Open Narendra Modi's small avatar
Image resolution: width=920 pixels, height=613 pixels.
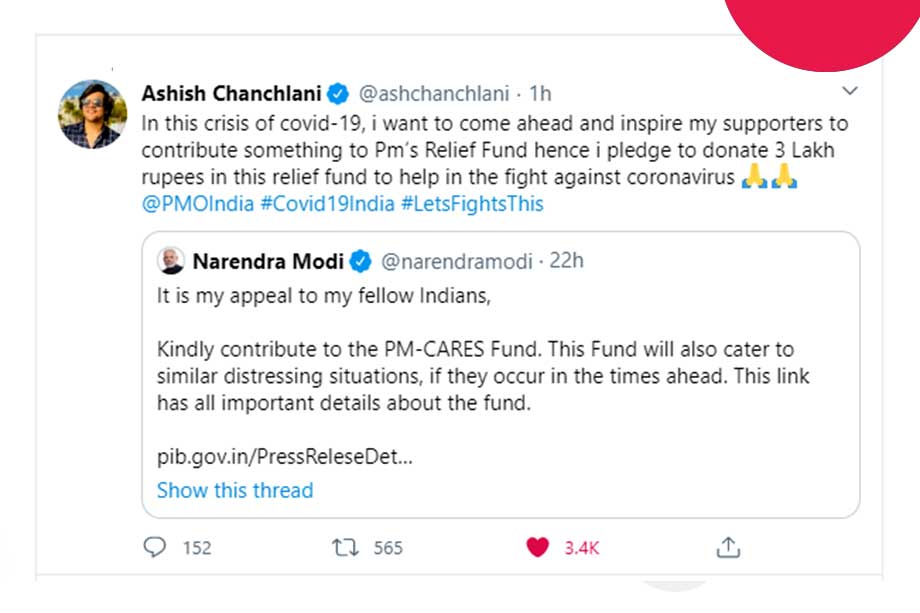tap(171, 262)
